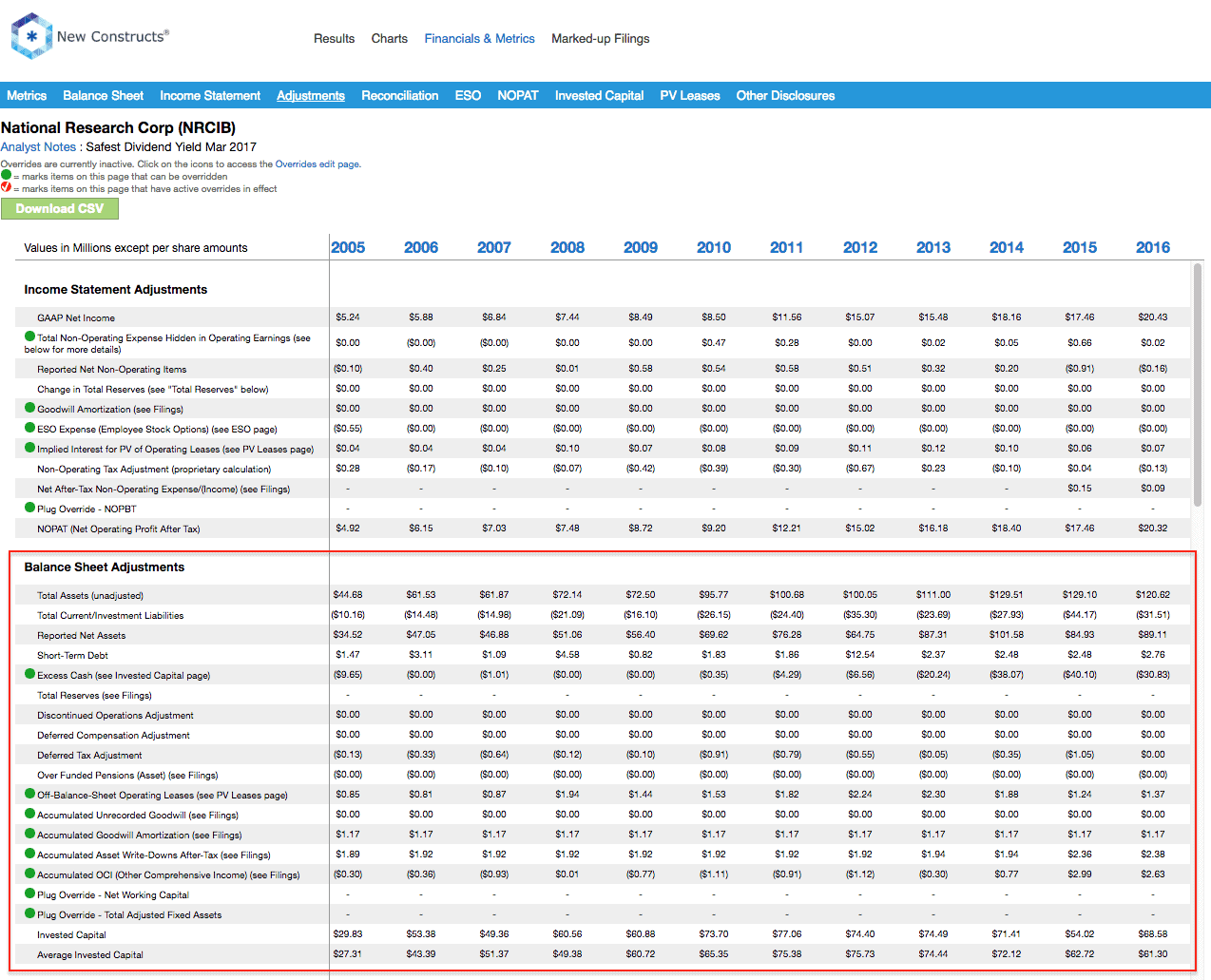Image resolution: width=1211 pixels, height=980 pixels.
Task: Click override dot for Plug Override - Total Adjusted Fixed Assets
Action: click(29, 913)
